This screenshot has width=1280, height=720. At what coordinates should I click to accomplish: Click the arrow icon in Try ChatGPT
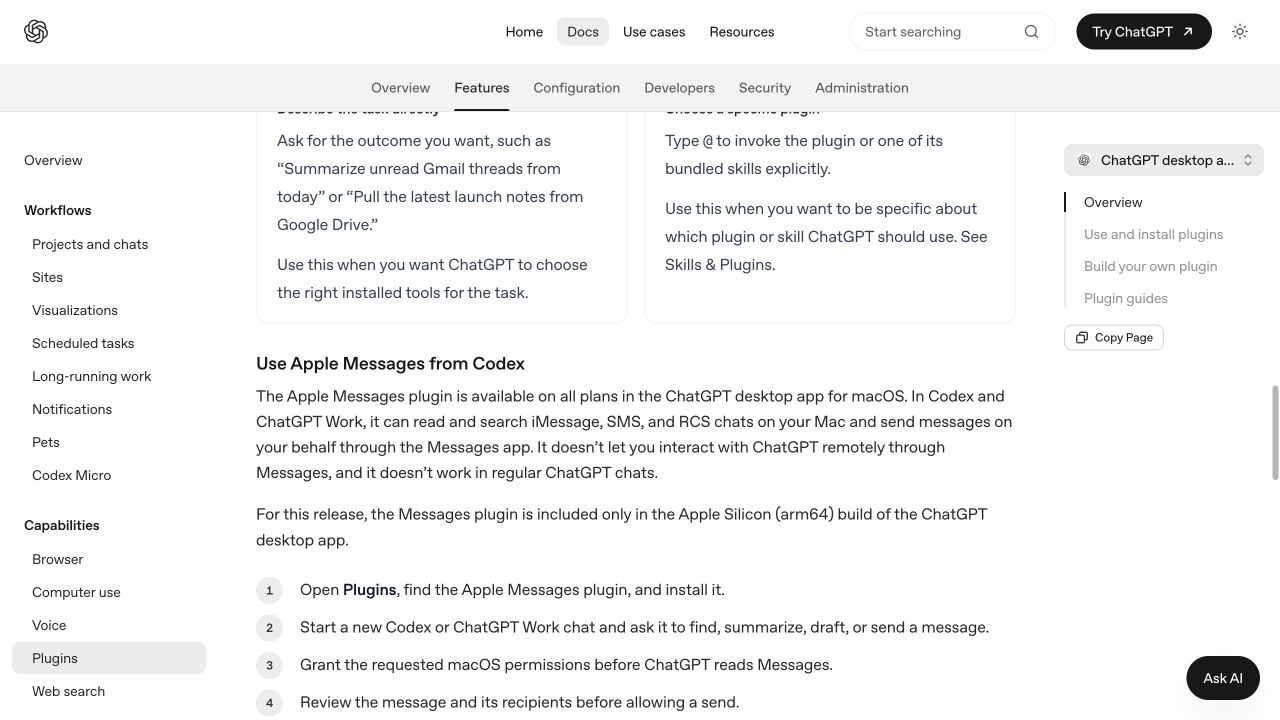pyautogui.click(x=1188, y=32)
